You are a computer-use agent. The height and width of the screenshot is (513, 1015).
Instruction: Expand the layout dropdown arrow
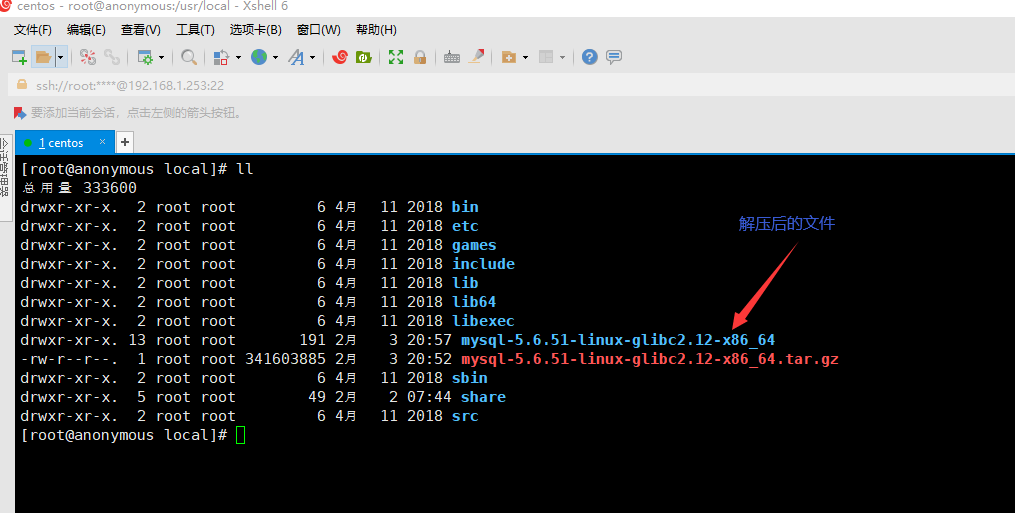coord(562,58)
